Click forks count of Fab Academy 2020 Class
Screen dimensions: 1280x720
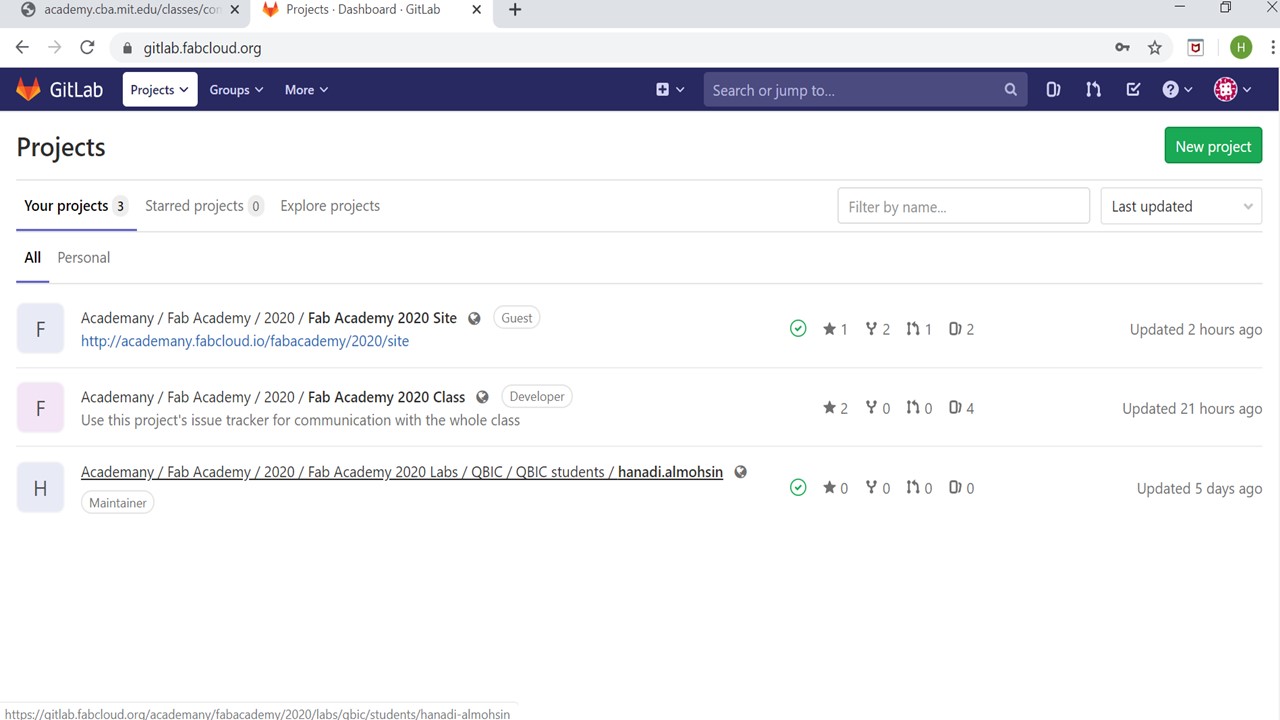[878, 408]
